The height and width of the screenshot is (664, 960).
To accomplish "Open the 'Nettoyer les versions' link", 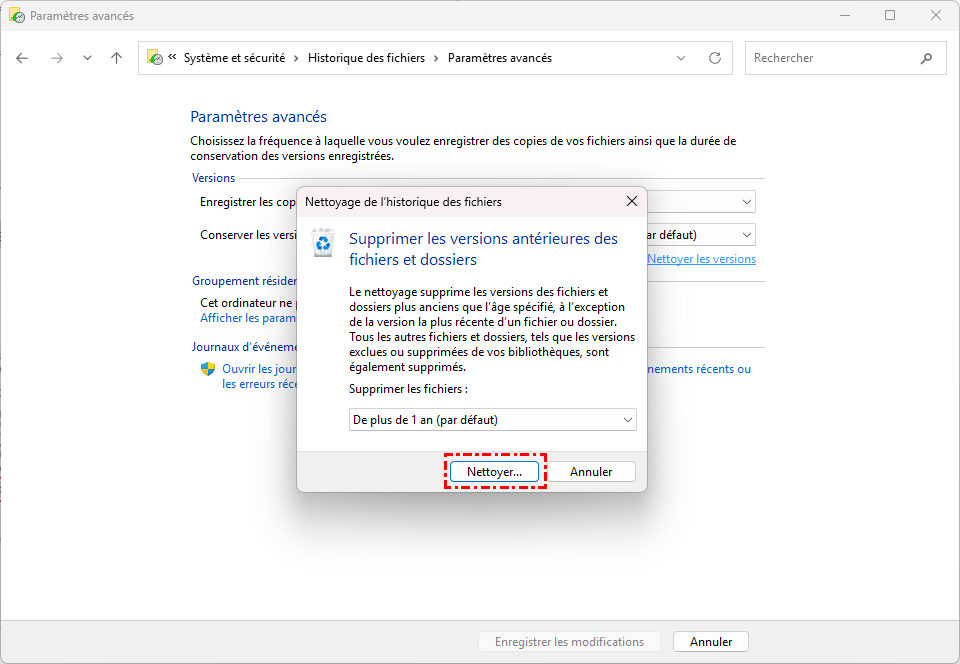I will pyautogui.click(x=701, y=259).
